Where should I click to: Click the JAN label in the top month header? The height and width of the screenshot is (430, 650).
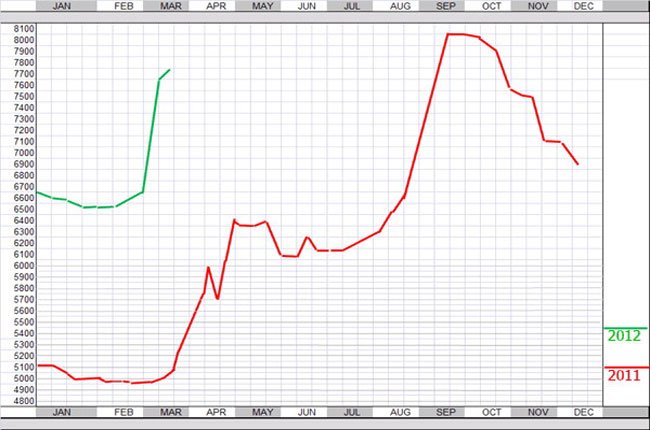tap(62, 6)
